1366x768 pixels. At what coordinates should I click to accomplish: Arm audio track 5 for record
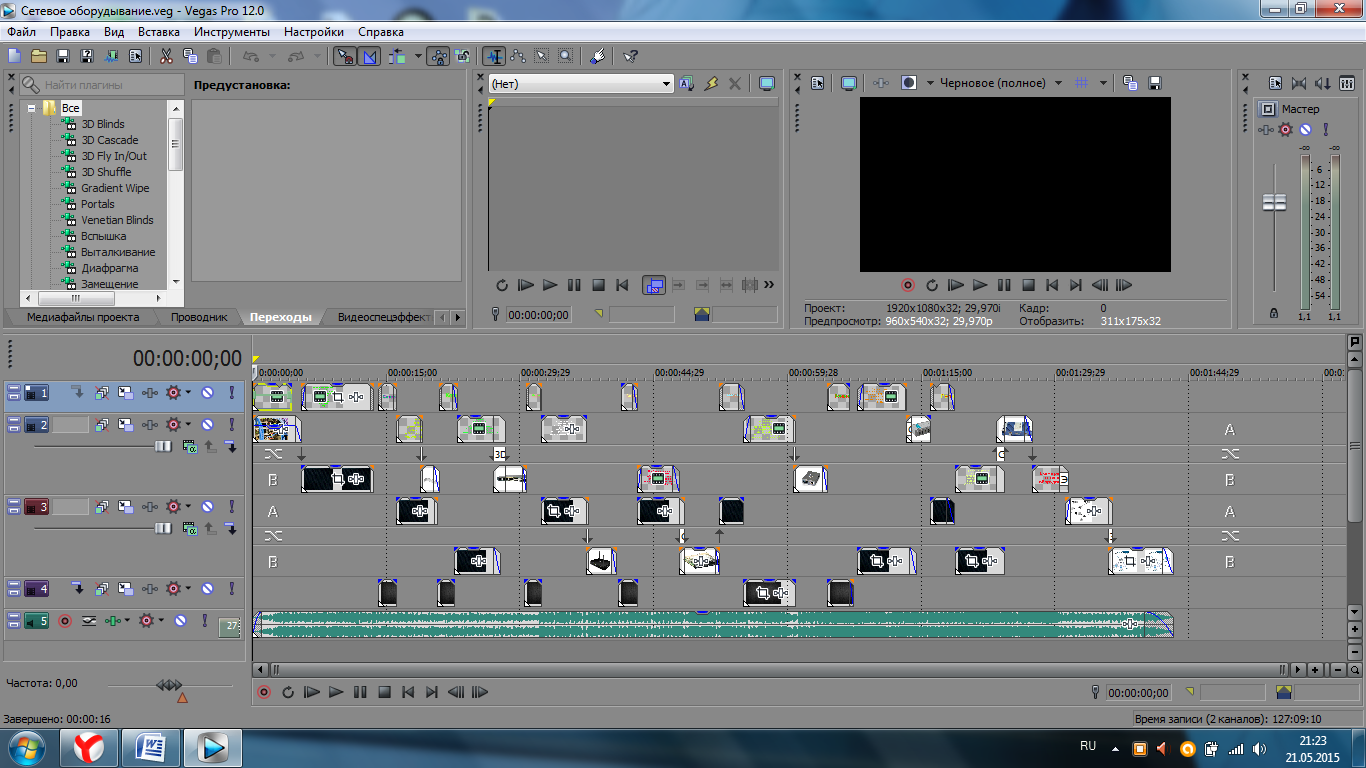point(65,621)
